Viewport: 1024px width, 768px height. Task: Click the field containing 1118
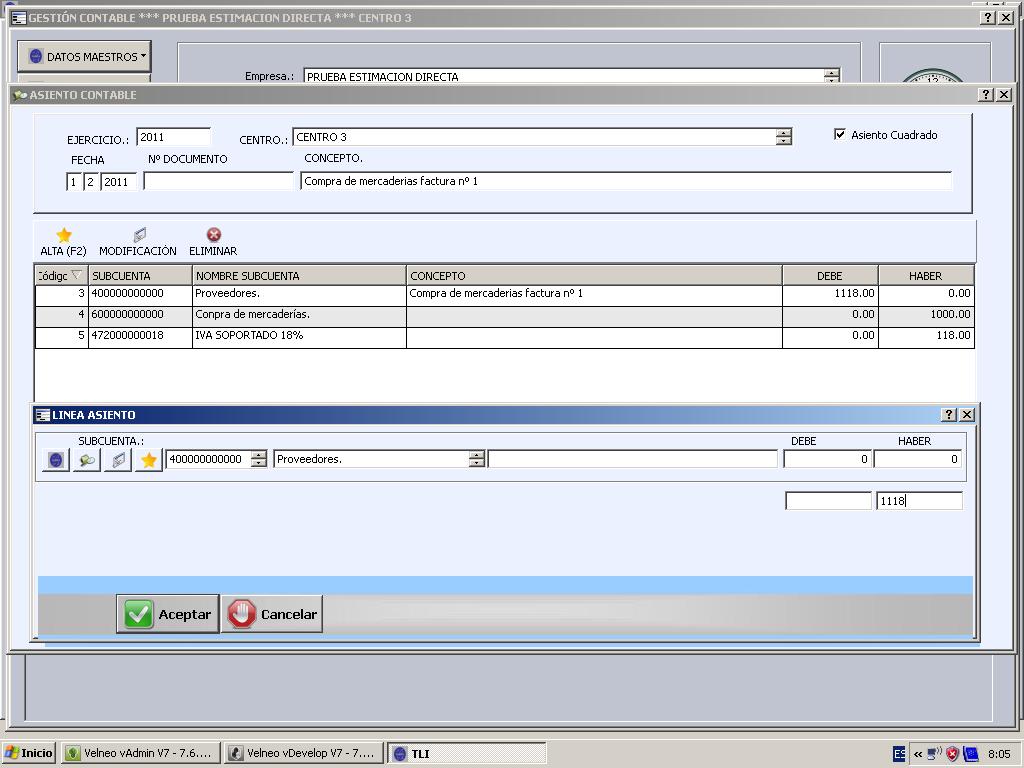pyautogui.click(x=919, y=501)
